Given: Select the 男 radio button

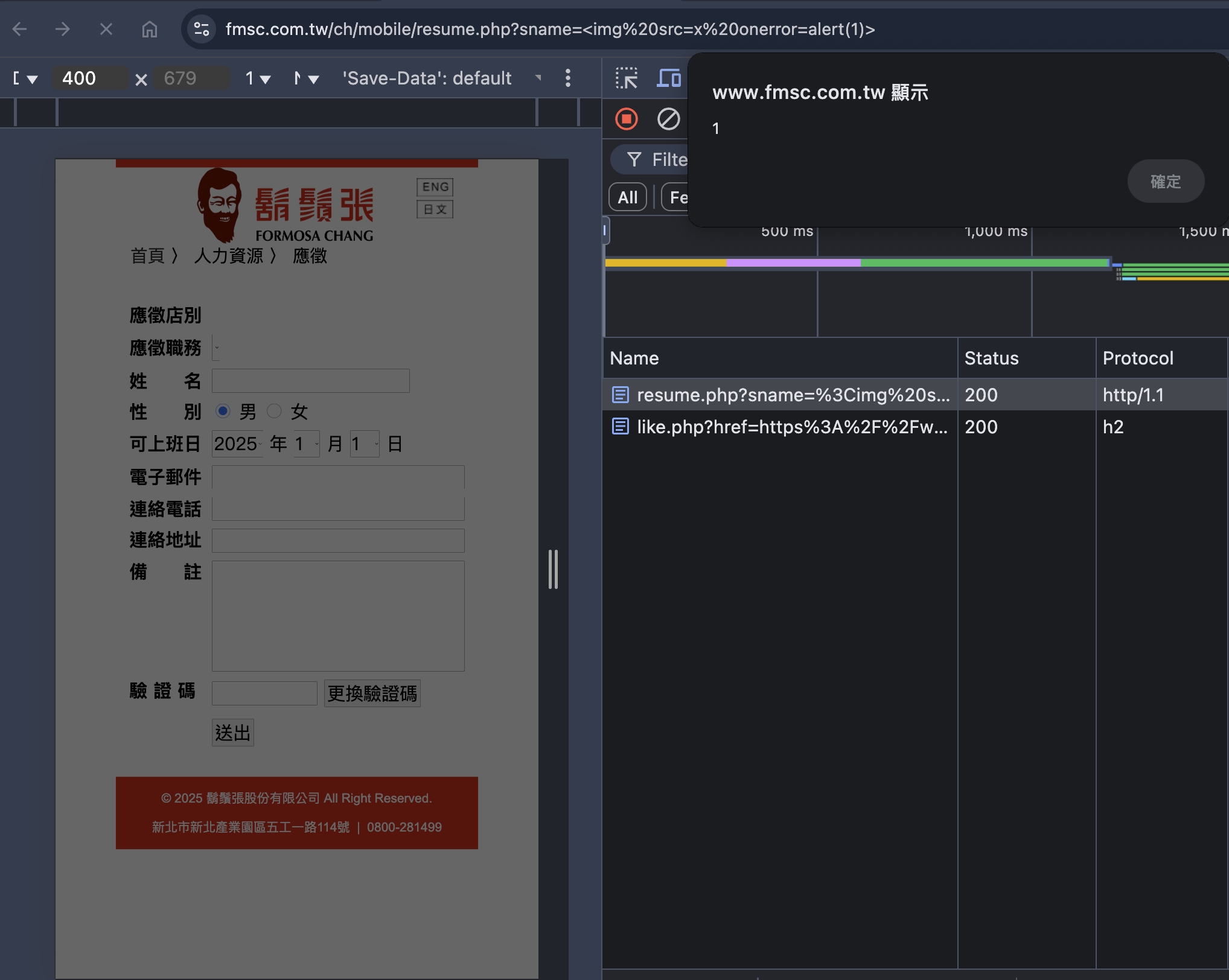Looking at the screenshot, I should coord(223,411).
